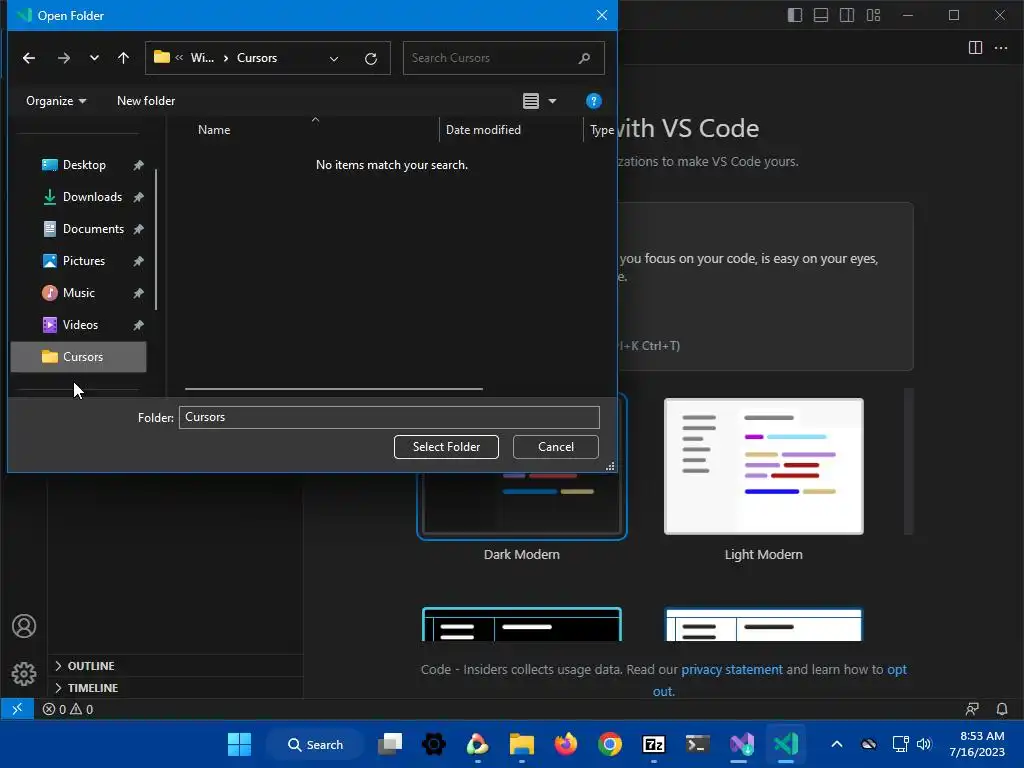
Task: Sort by Date modified column
Action: coord(483,129)
